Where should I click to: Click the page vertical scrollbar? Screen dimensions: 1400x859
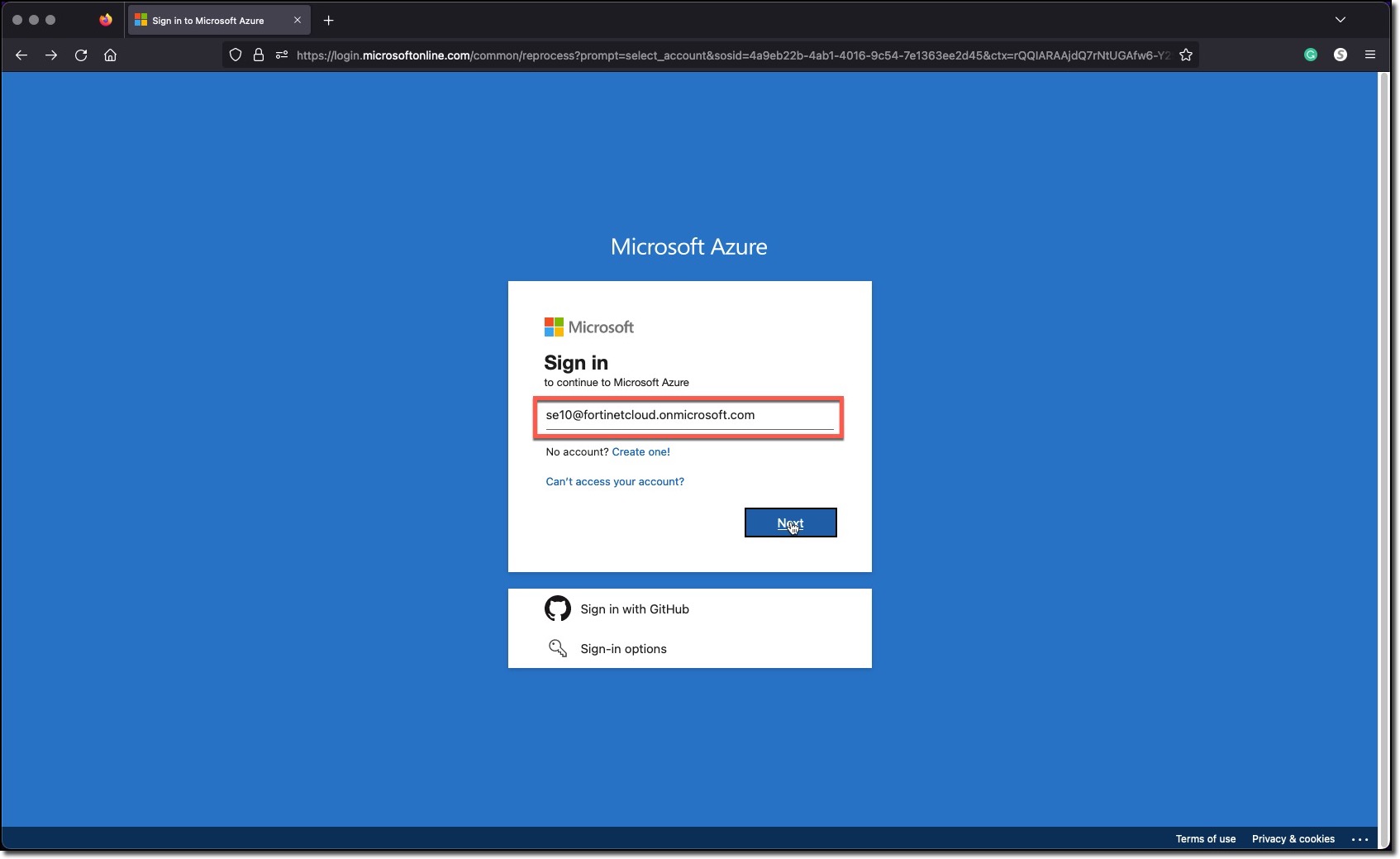[x=1383, y=459]
